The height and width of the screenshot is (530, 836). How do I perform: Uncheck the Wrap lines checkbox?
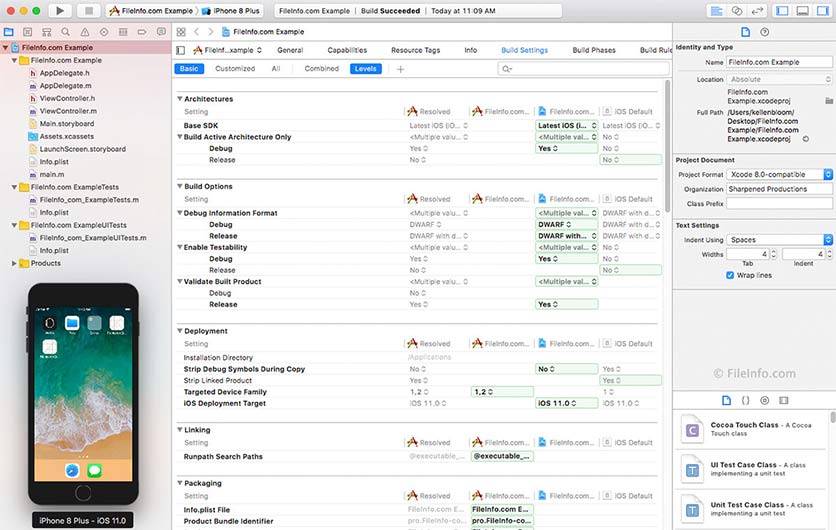click(x=730, y=275)
